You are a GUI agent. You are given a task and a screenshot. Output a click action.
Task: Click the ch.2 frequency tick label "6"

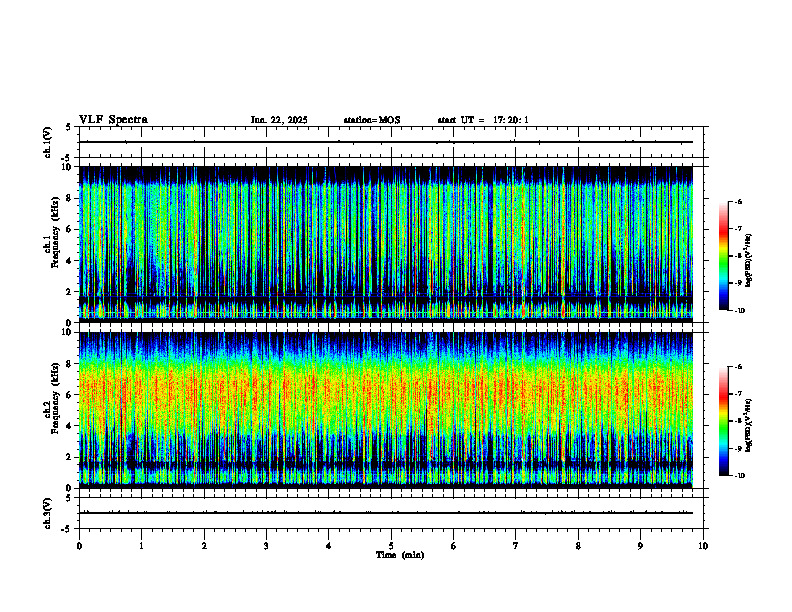pos(68,395)
